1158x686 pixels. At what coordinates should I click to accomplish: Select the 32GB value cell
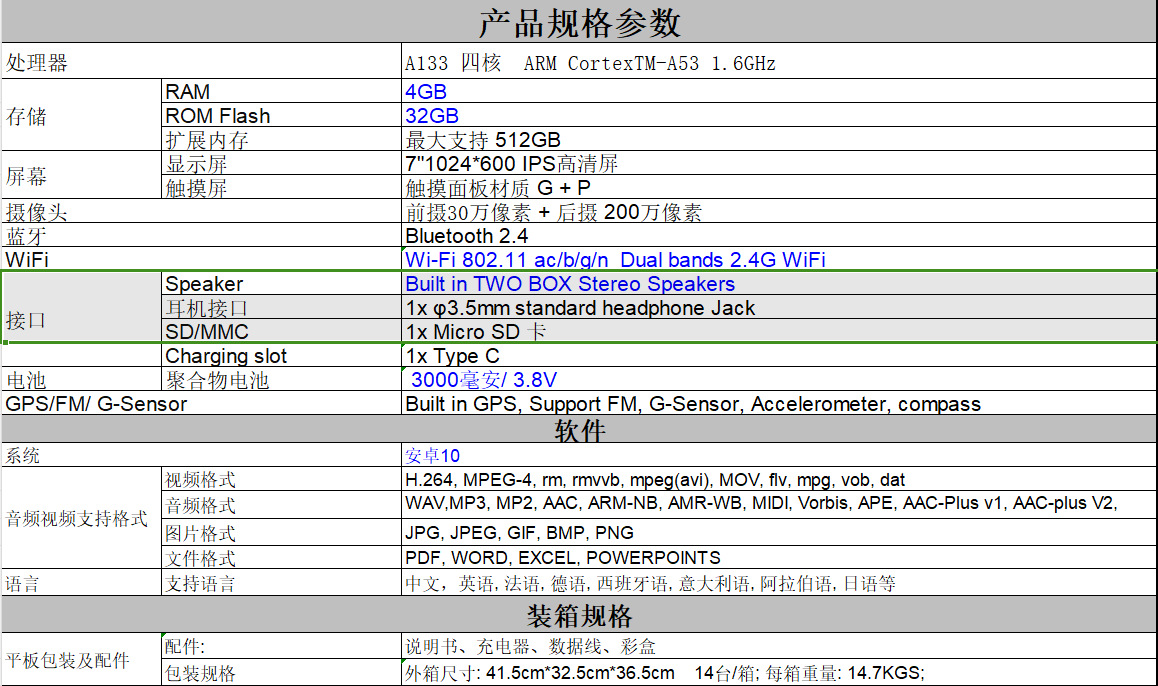779,115
